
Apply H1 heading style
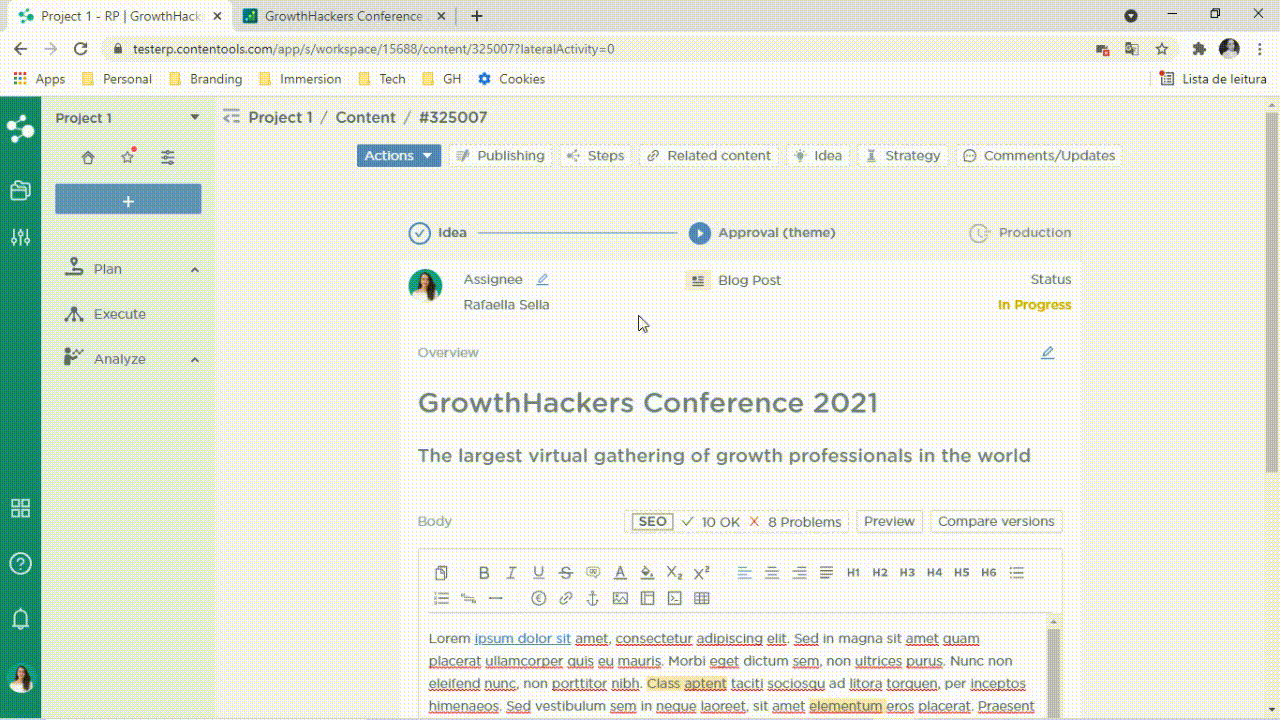point(853,573)
